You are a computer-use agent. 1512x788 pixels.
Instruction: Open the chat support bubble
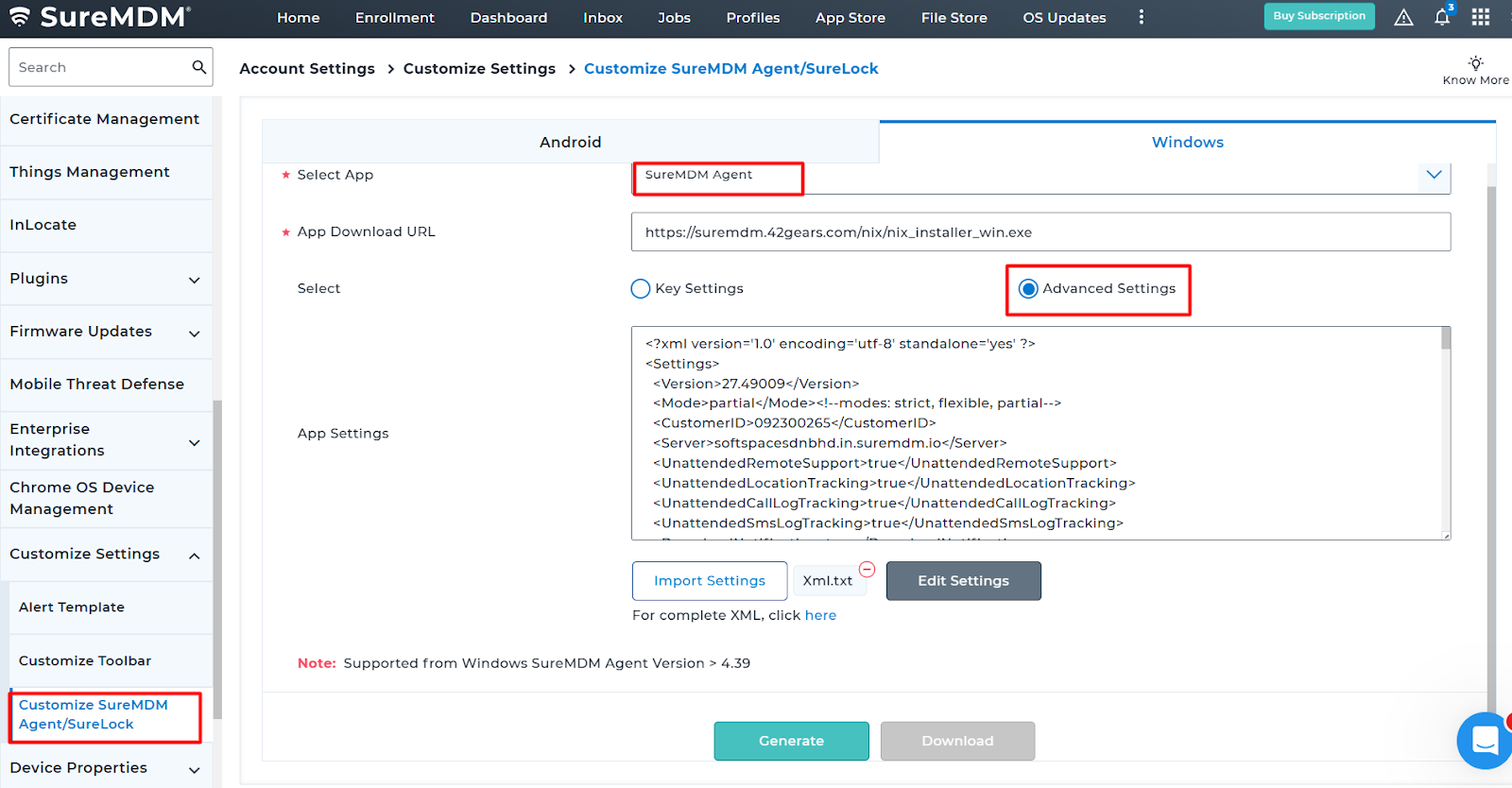1485,741
